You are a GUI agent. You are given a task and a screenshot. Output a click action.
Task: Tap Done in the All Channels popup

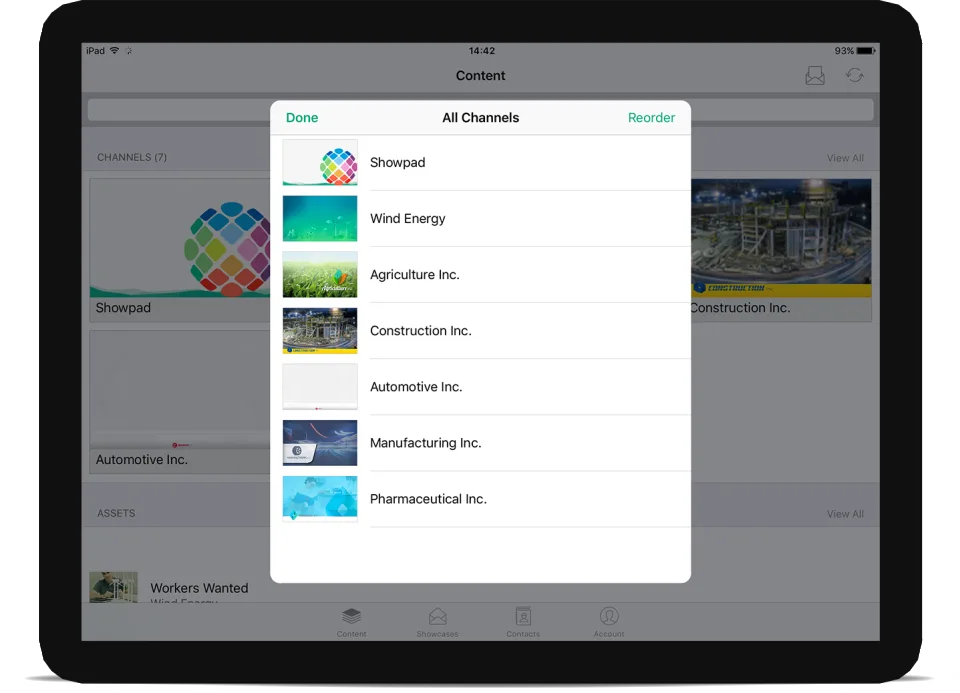coord(302,118)
